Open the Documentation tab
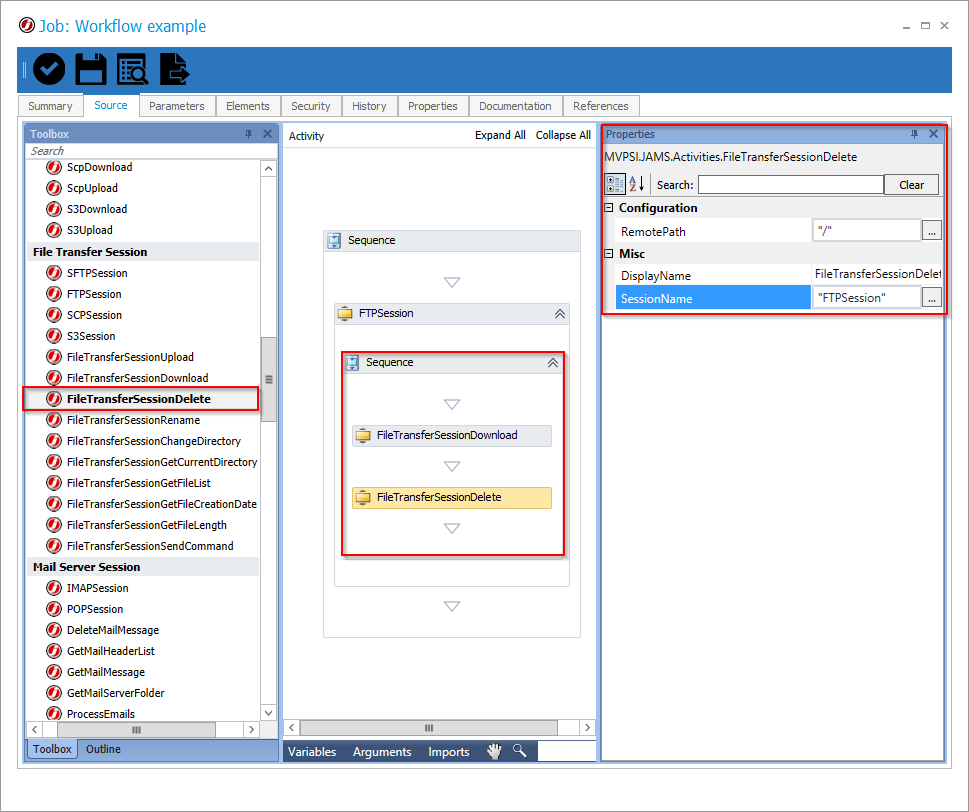Viewport: 969px width, 812px height. pos(515,106)
